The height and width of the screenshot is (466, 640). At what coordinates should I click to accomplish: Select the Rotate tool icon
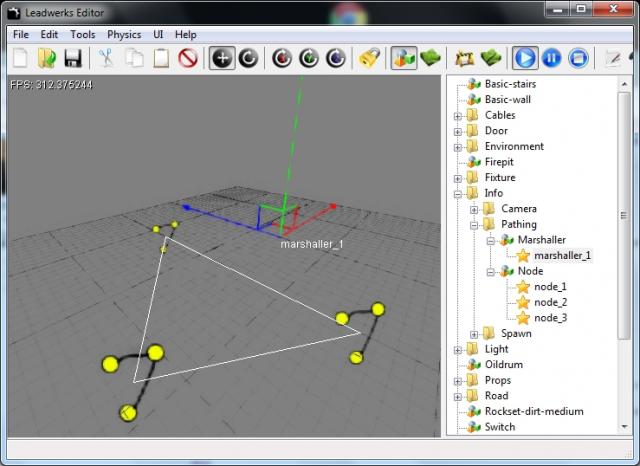click(248, 58)
